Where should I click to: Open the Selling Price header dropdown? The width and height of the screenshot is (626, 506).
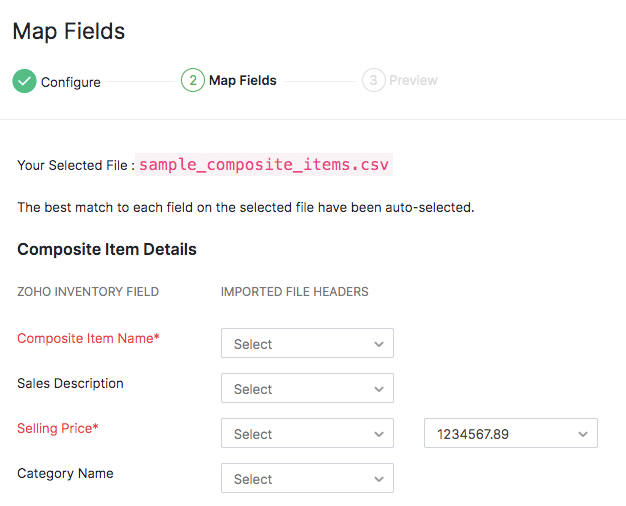click(x=307, y=433)
